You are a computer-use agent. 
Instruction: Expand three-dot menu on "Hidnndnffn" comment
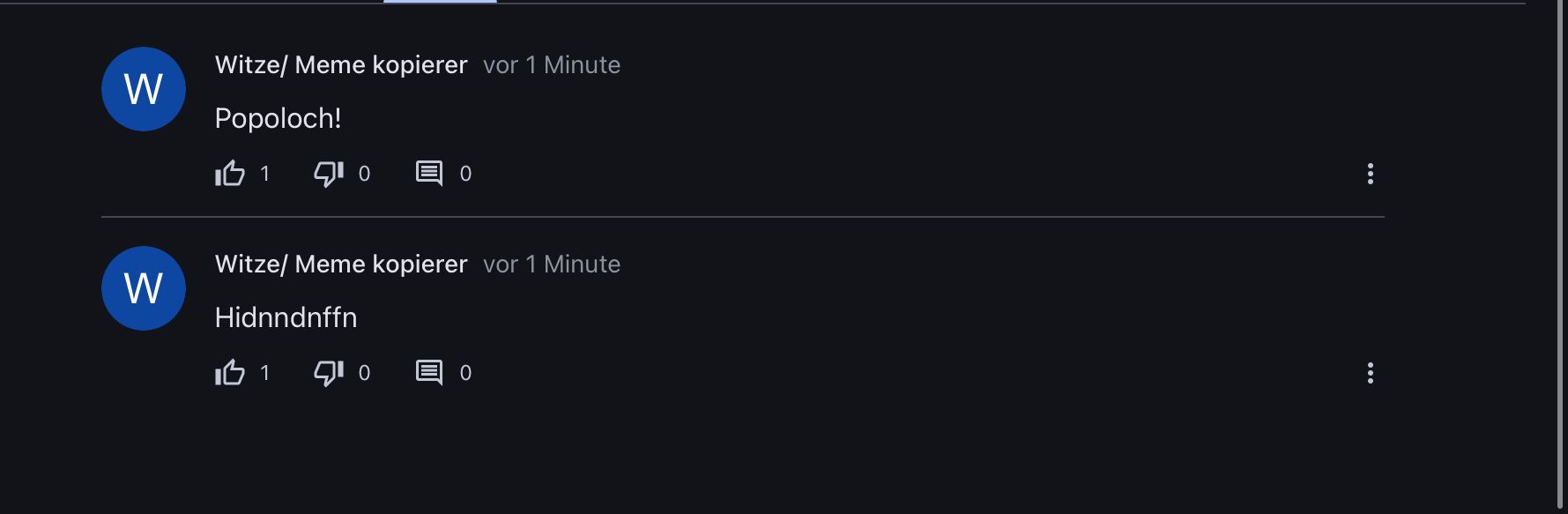1370,373
